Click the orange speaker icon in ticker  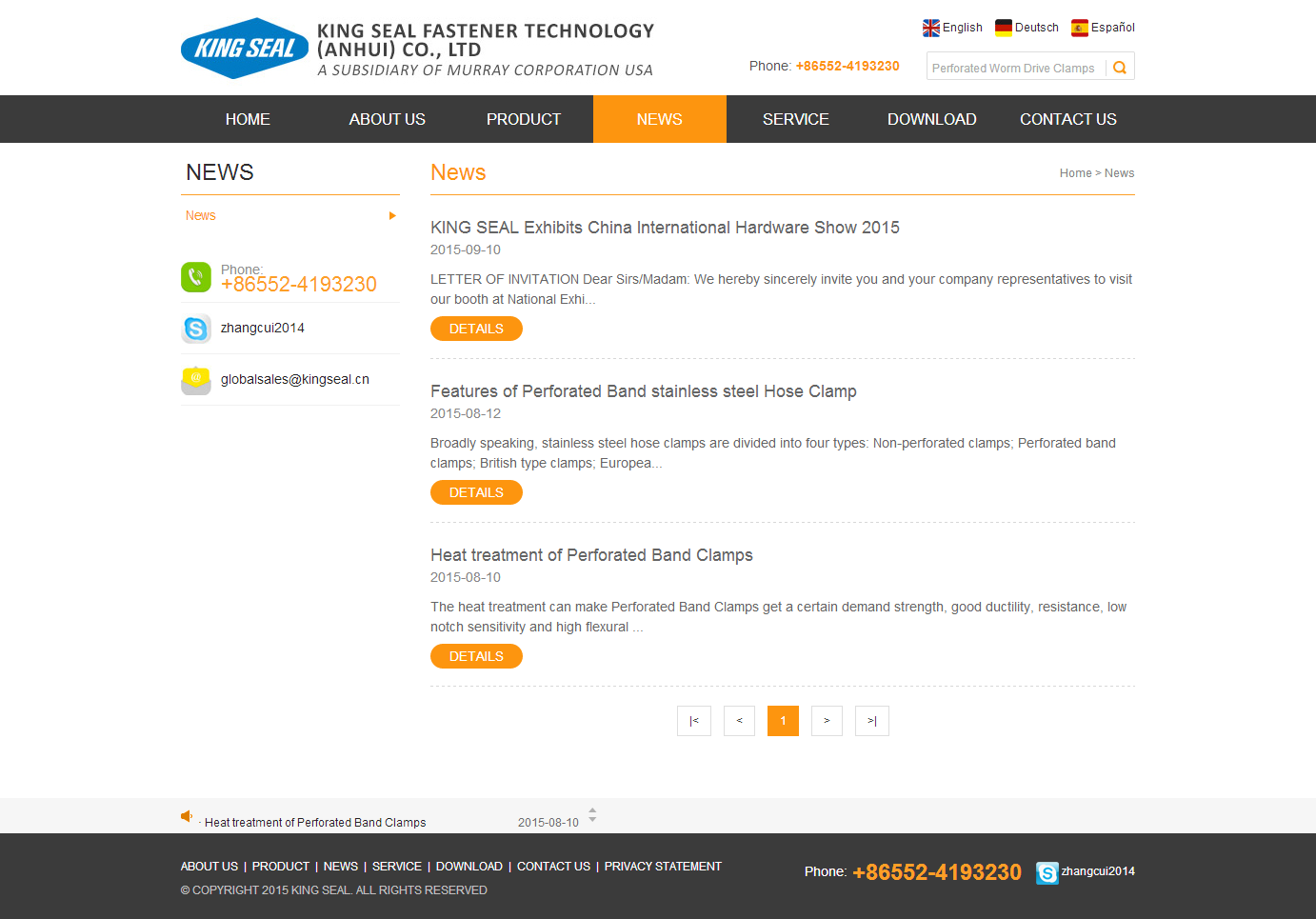coord(187,816)
